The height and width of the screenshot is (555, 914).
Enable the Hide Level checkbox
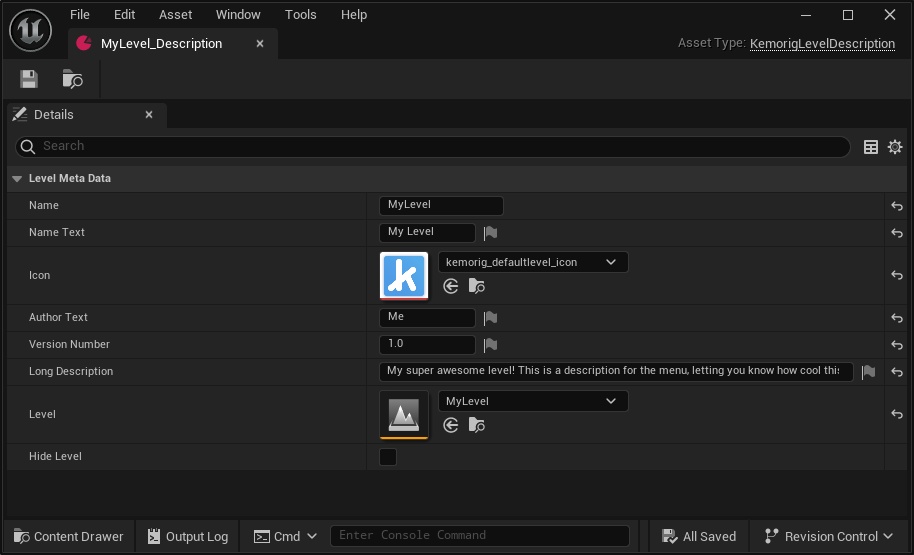pyautogui.click(x=388, y=457)
